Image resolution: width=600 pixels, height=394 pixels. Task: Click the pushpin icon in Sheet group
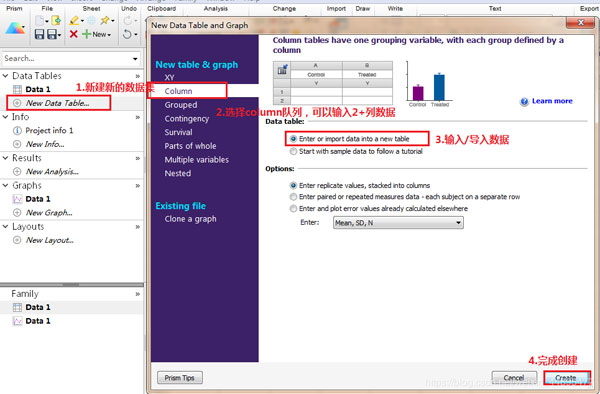click(x=105, y=20)
